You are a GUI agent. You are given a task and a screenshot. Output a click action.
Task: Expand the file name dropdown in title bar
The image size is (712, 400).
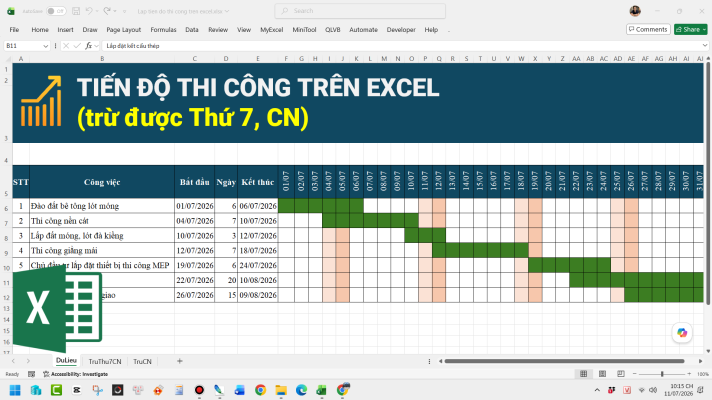pos(227,11)
